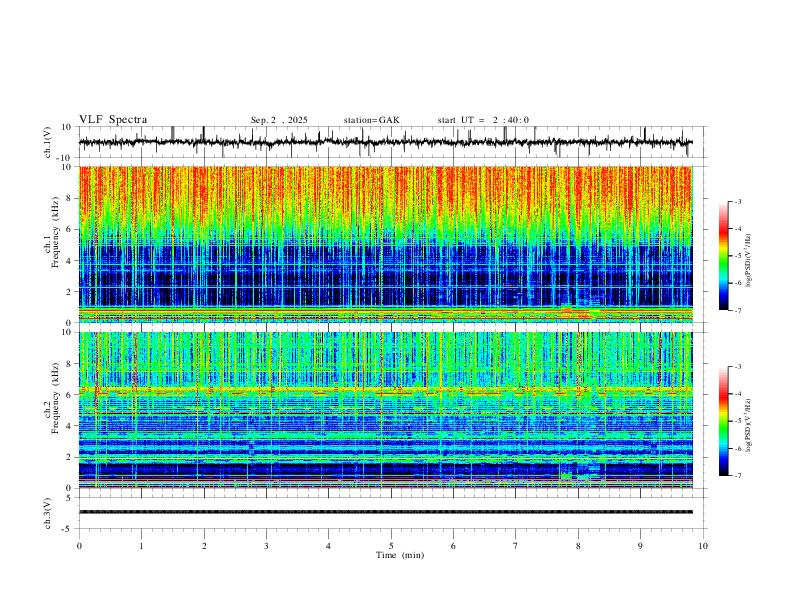
Task: Click inside the ch.2 spectrogram plot
Action: pyautogui.click(x=386, y=410)
